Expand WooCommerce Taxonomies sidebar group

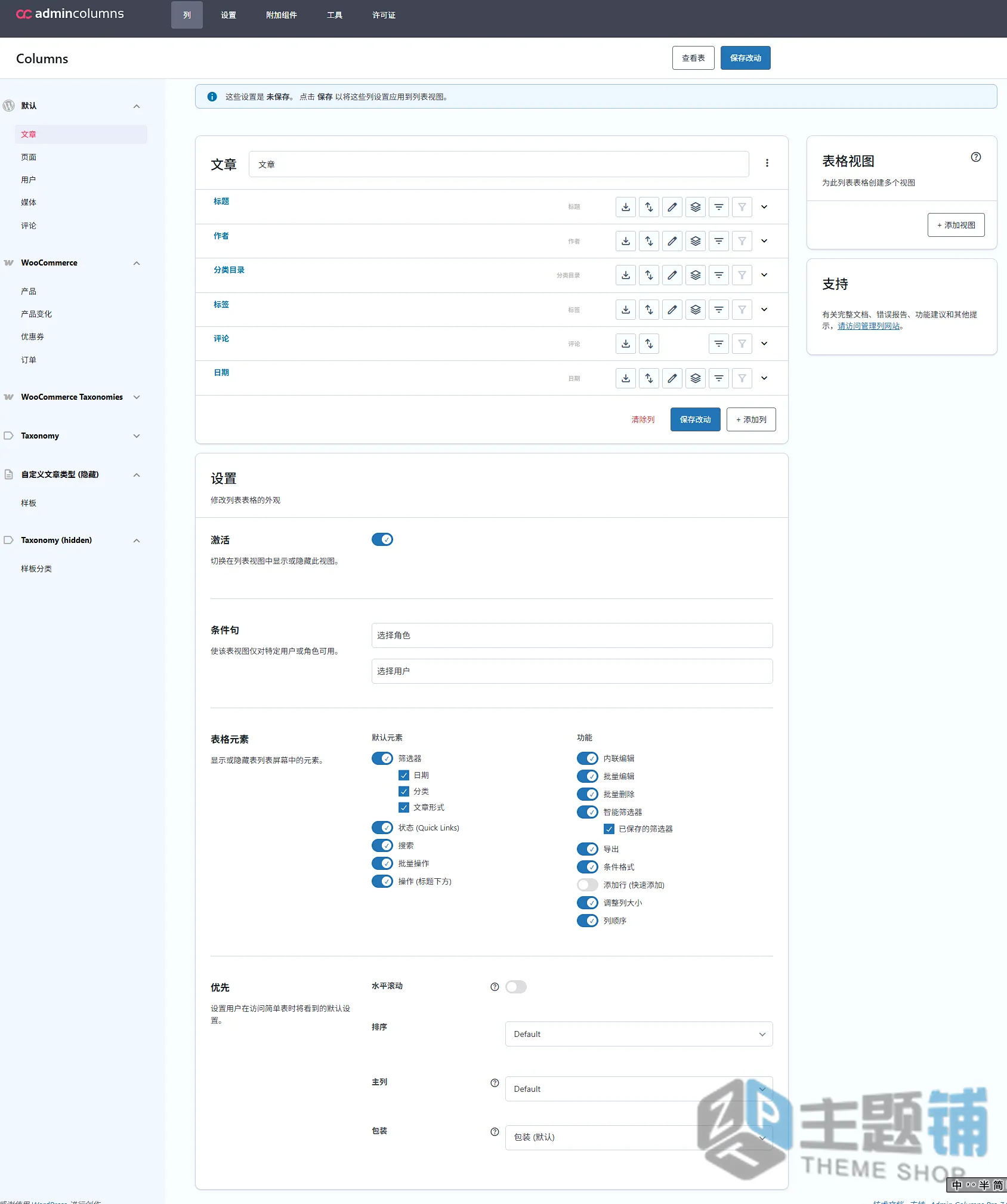(137, 397)
